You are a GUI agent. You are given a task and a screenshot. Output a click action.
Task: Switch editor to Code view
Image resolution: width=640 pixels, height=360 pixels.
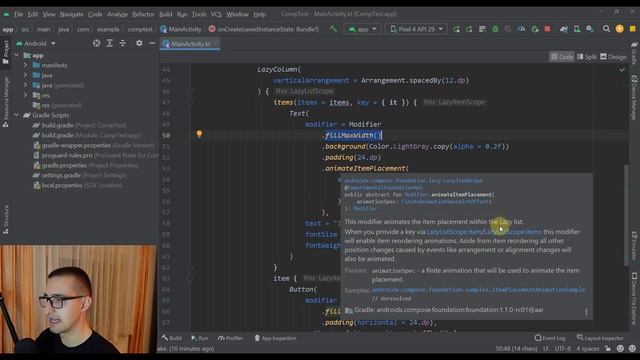pos(562,57)
